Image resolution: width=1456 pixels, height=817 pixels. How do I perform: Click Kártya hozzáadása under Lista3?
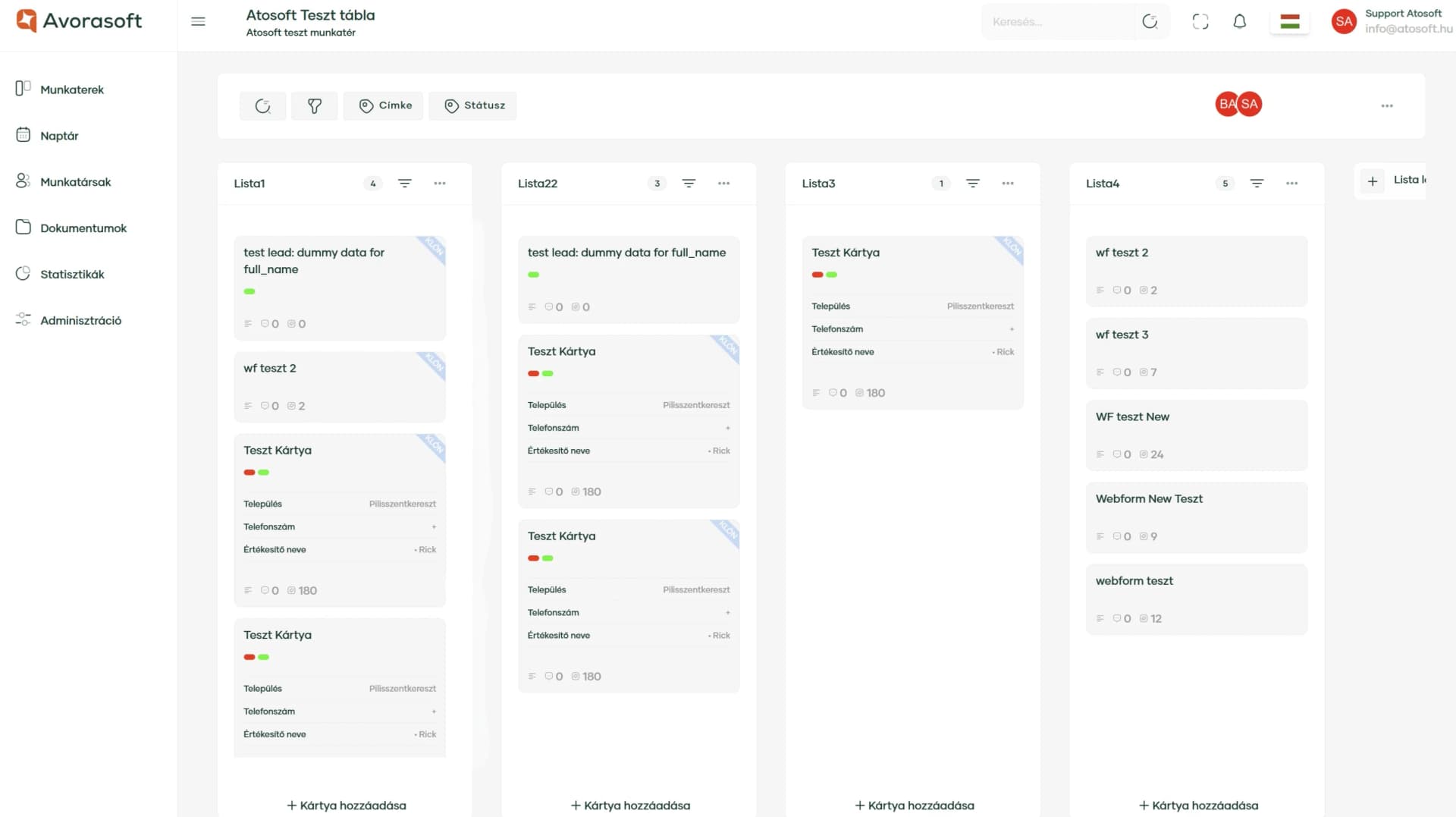tap(915, 806)
